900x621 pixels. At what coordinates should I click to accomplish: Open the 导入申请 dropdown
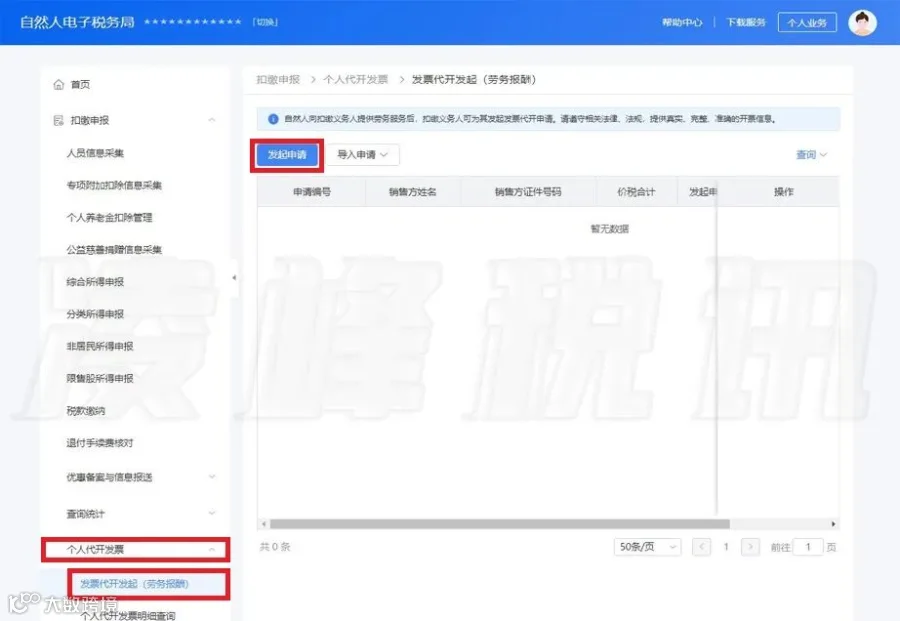click(363, 154)
